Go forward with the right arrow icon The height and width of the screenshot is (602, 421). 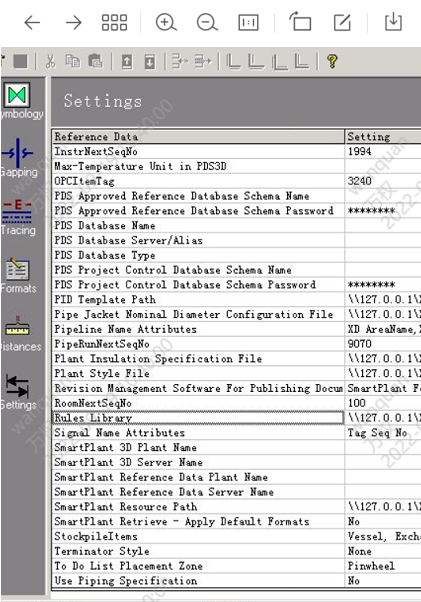(x=73, y=23)
